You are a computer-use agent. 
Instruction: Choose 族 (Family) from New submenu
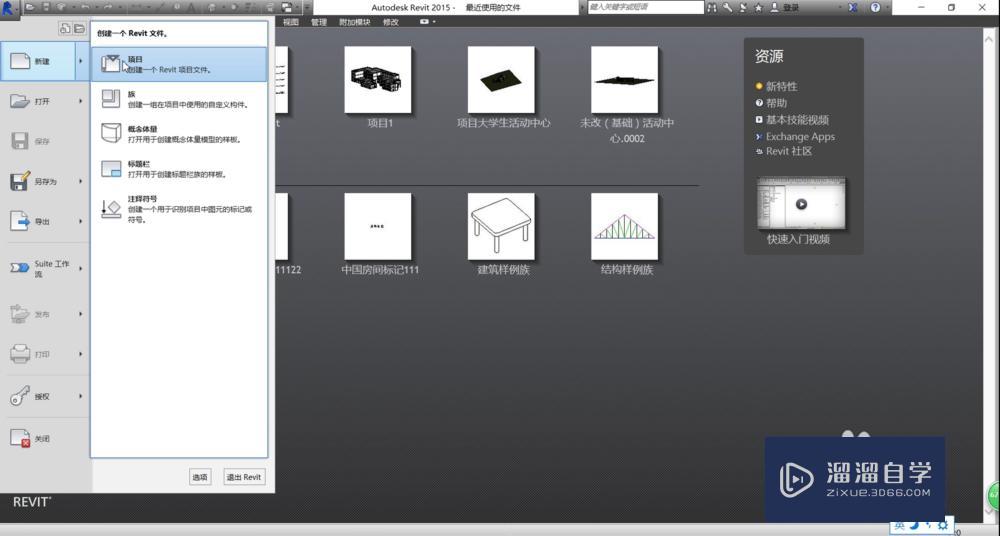click(x=179, y=99)
